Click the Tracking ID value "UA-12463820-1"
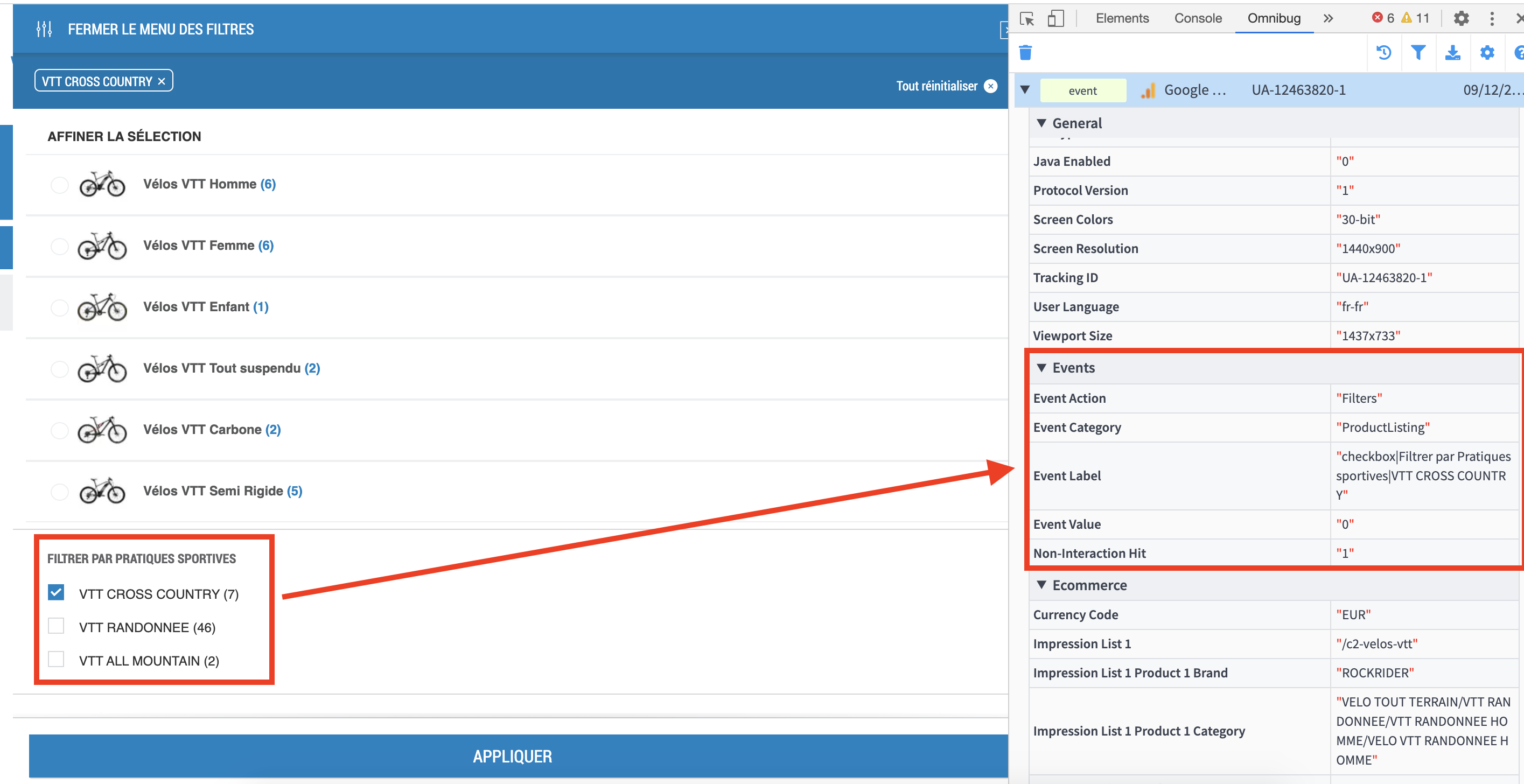 (x=1384, y=277)
